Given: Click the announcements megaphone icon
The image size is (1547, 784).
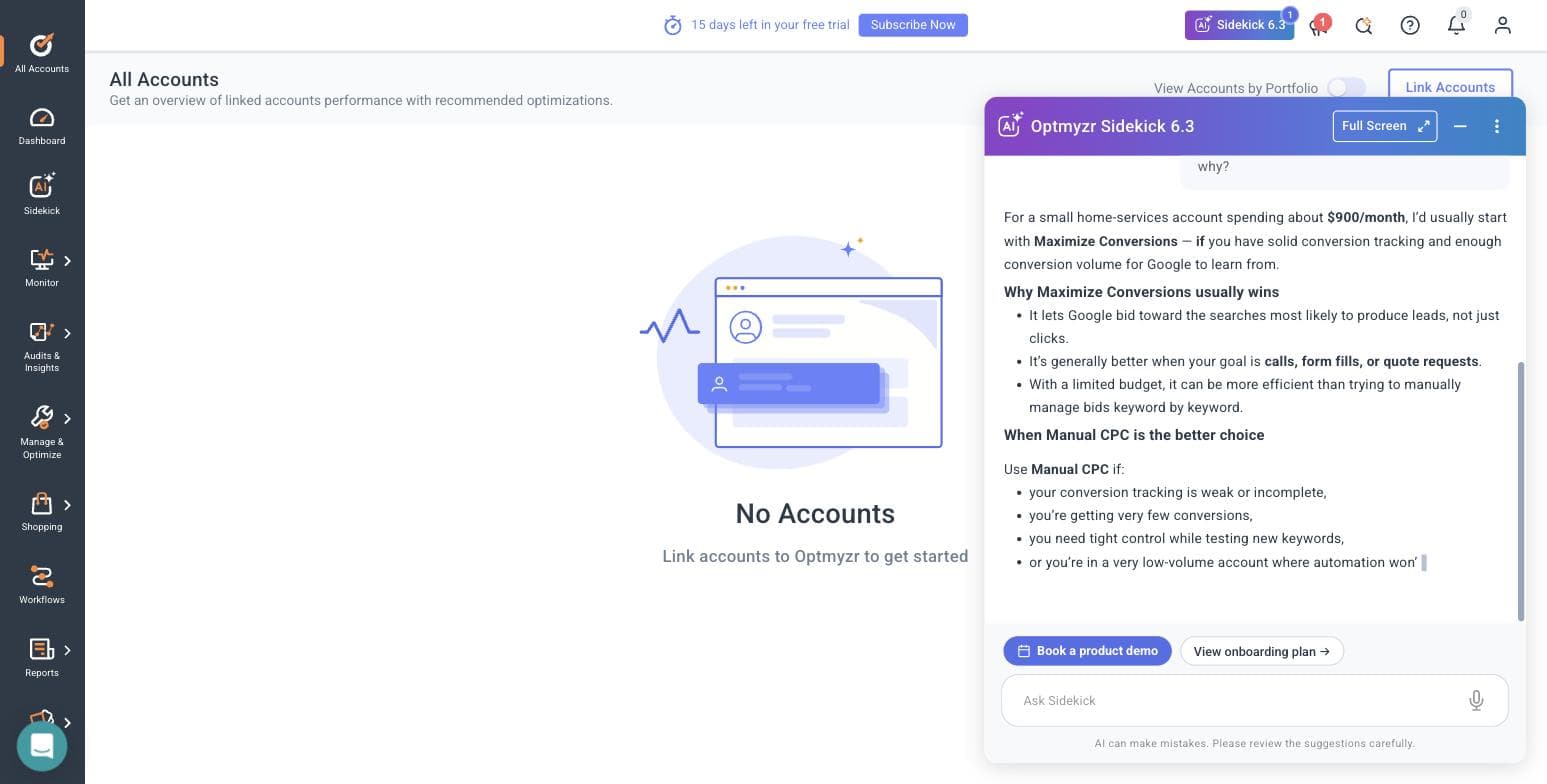Looking at the screenshot, I should point(1318,25).
